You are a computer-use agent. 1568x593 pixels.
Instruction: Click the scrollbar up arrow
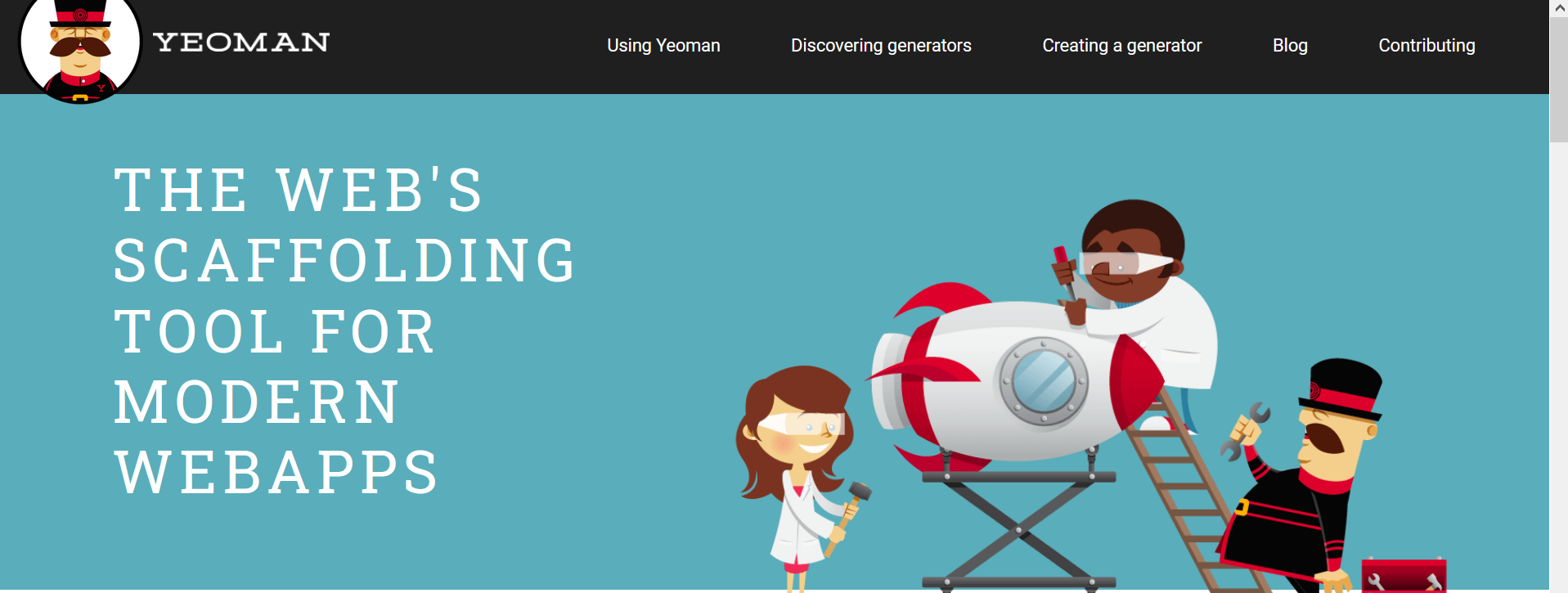point(1559,7)
